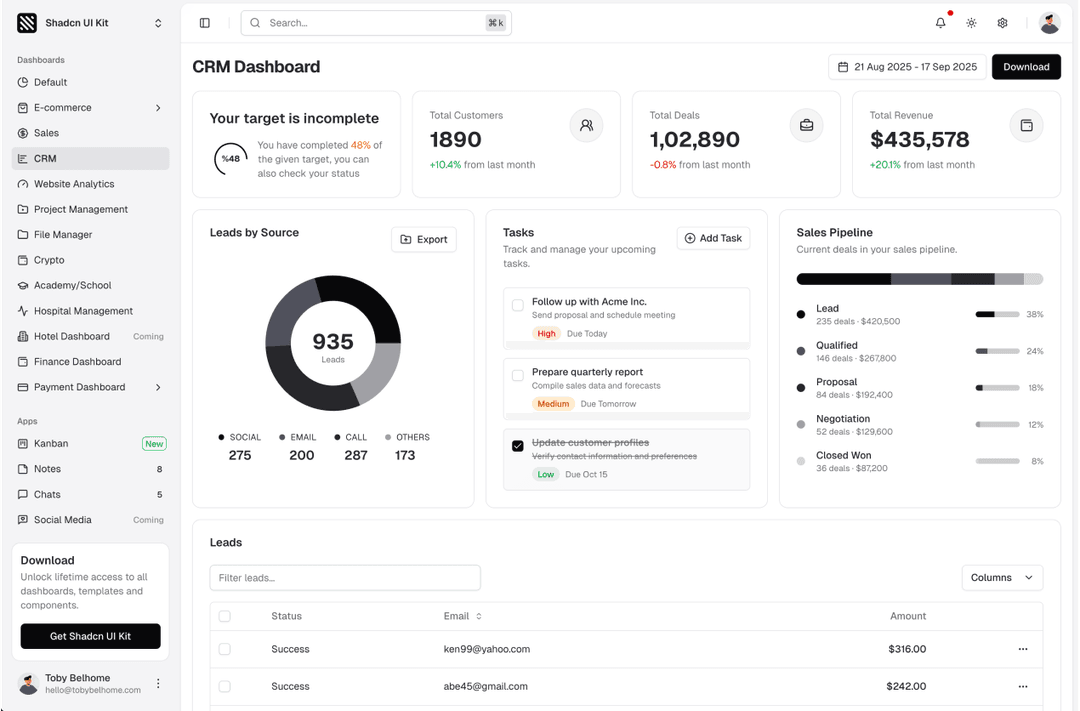Uncheck the Update customer profiles task
The width and height of the screenshot is (1080, 711).
(x=518, y=446)
